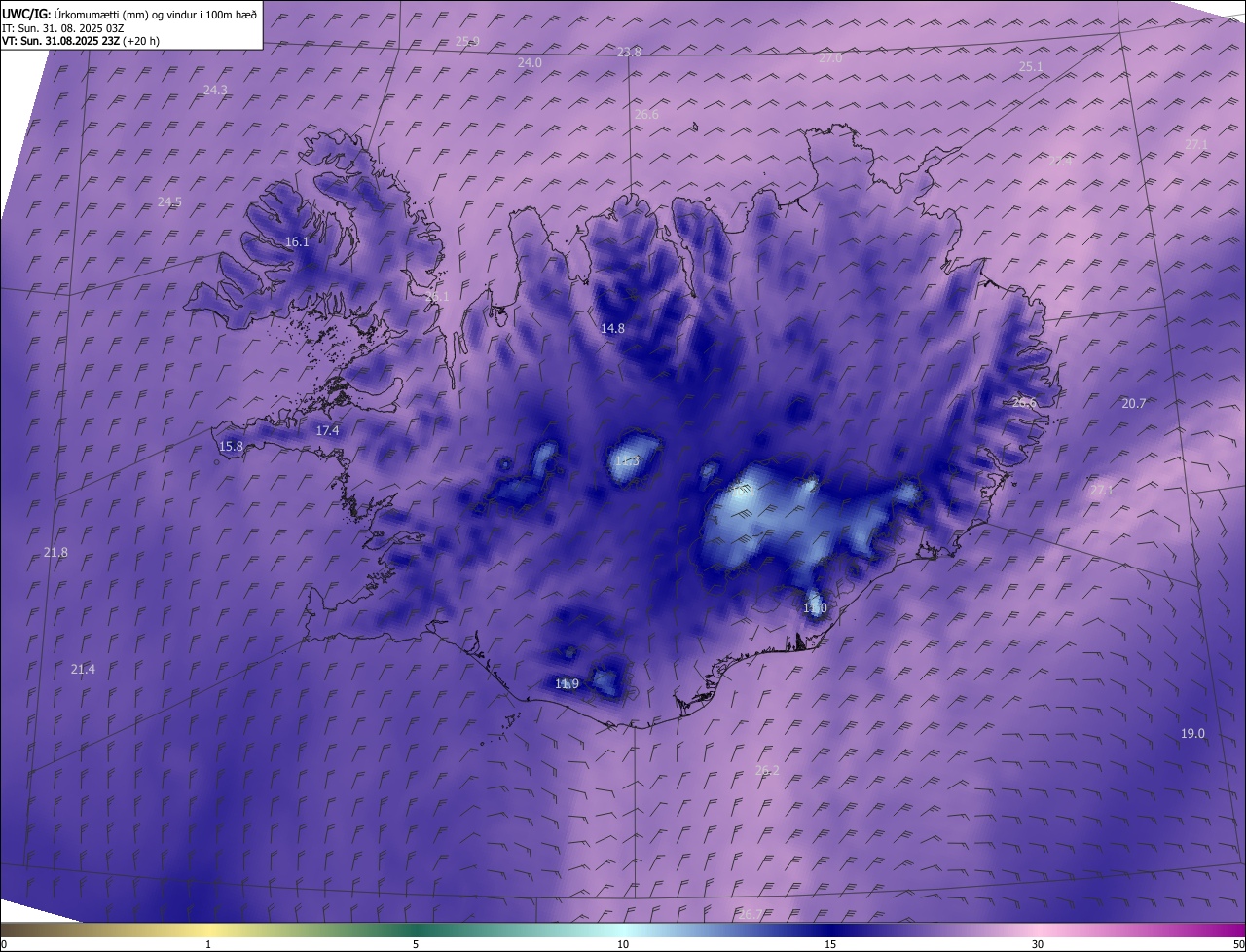Click the 24.0 value label
The image size is (1246, 952).
[x=530, y=62]
